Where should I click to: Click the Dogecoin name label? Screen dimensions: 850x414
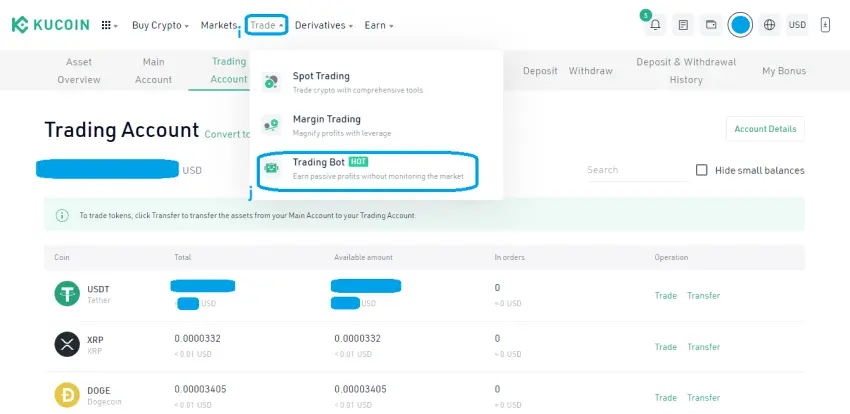[104, 402]
